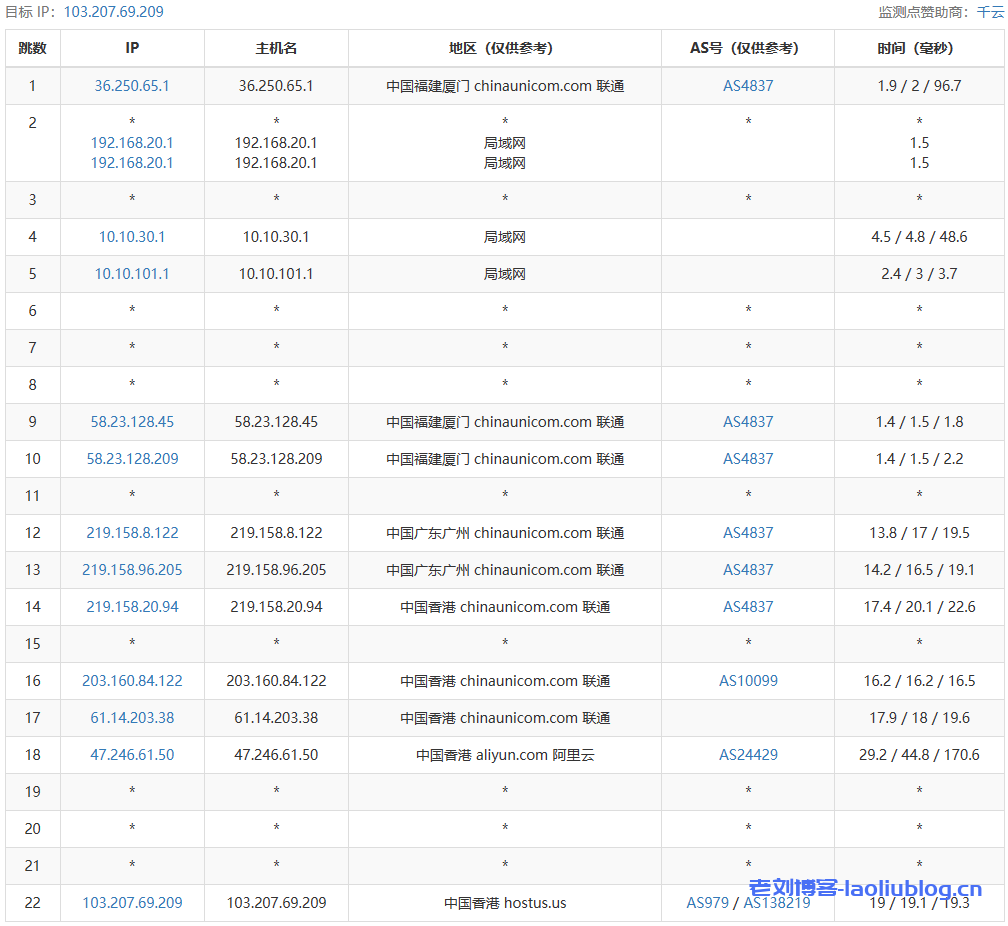Click the 47.246.61.50 IP link
Screen dimensions: 1008x926
(x=132, y=755)
